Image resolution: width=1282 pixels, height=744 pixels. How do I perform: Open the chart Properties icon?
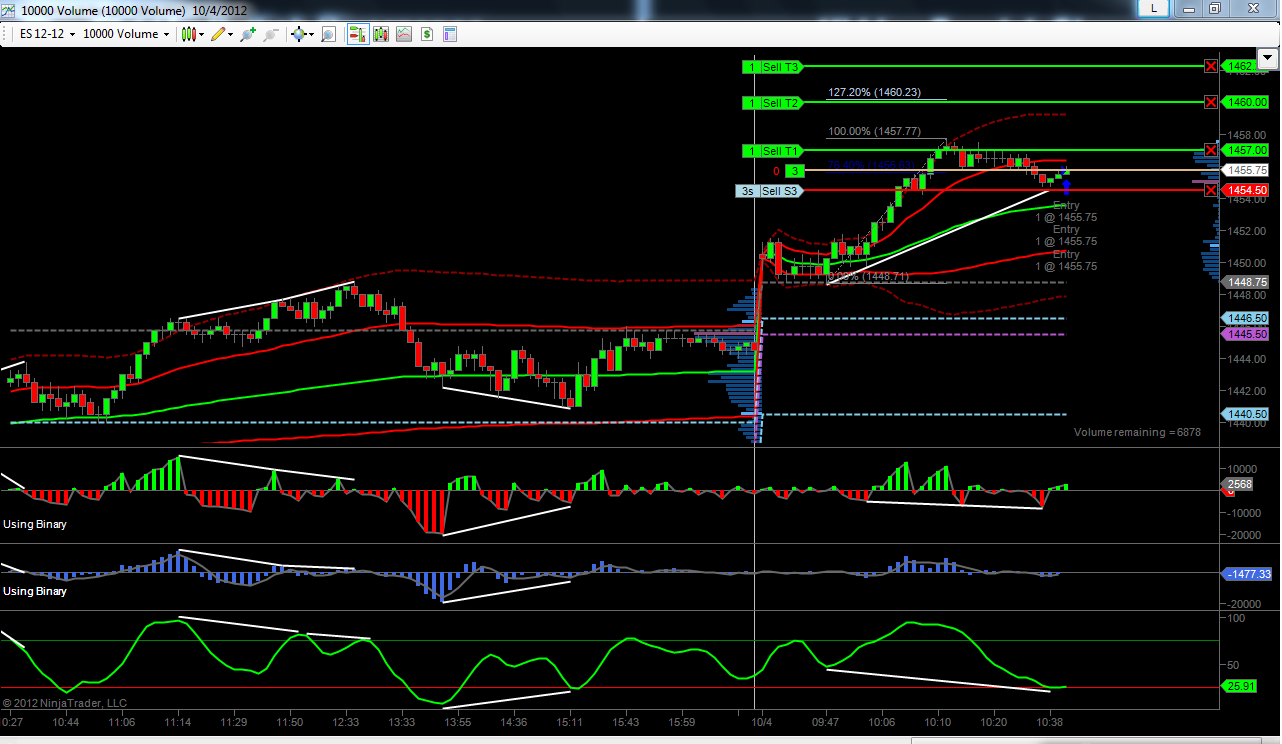pyautogui.click(x=449, y=34)
